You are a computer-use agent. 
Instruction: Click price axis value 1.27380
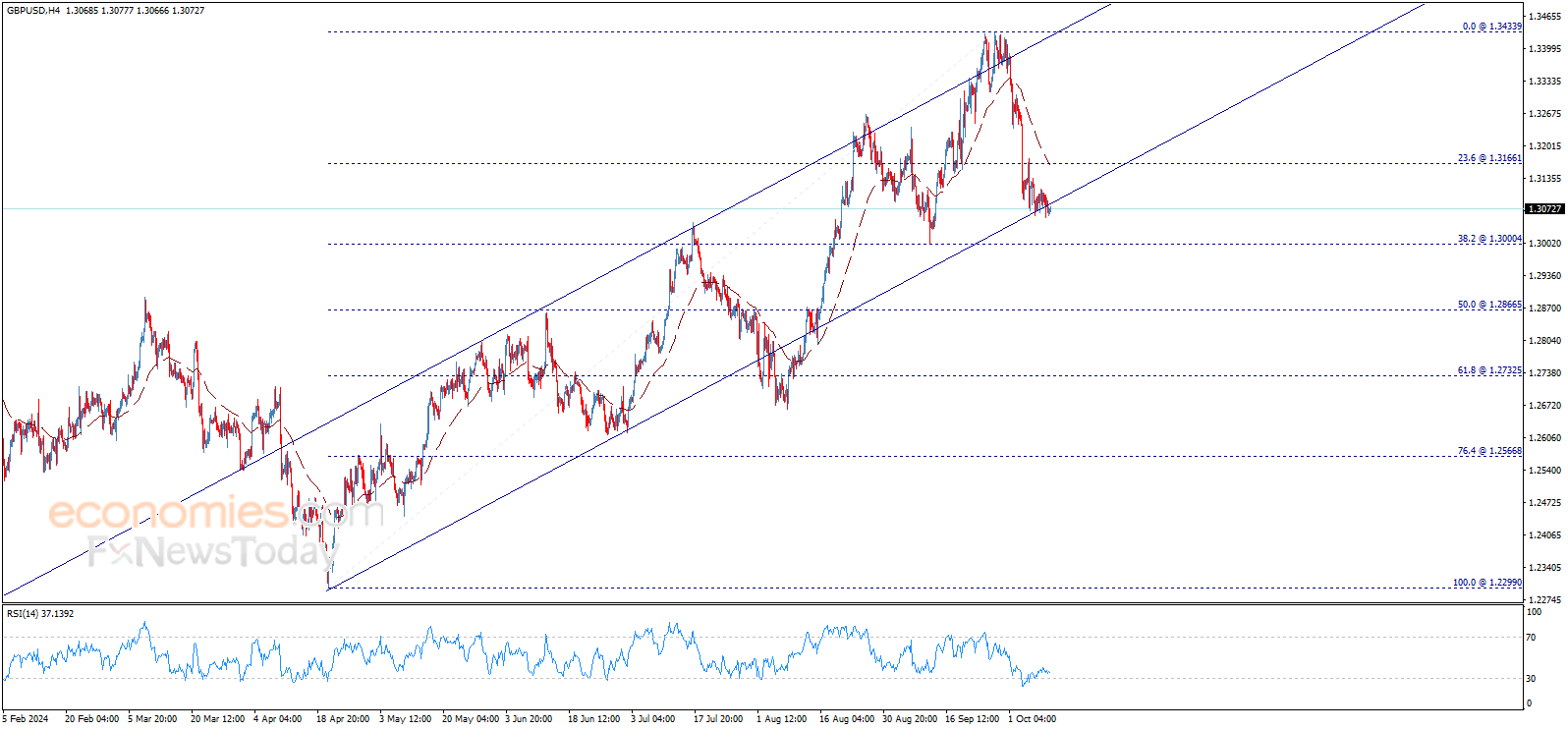click(1545, 373)
